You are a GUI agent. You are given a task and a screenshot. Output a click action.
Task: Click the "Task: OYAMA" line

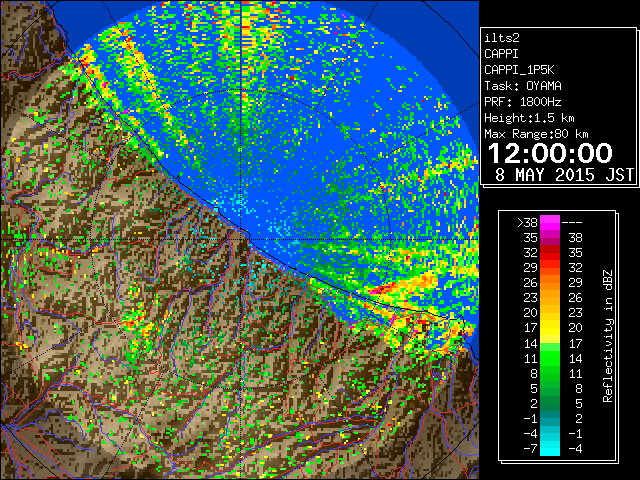click(x=523, y=86)
